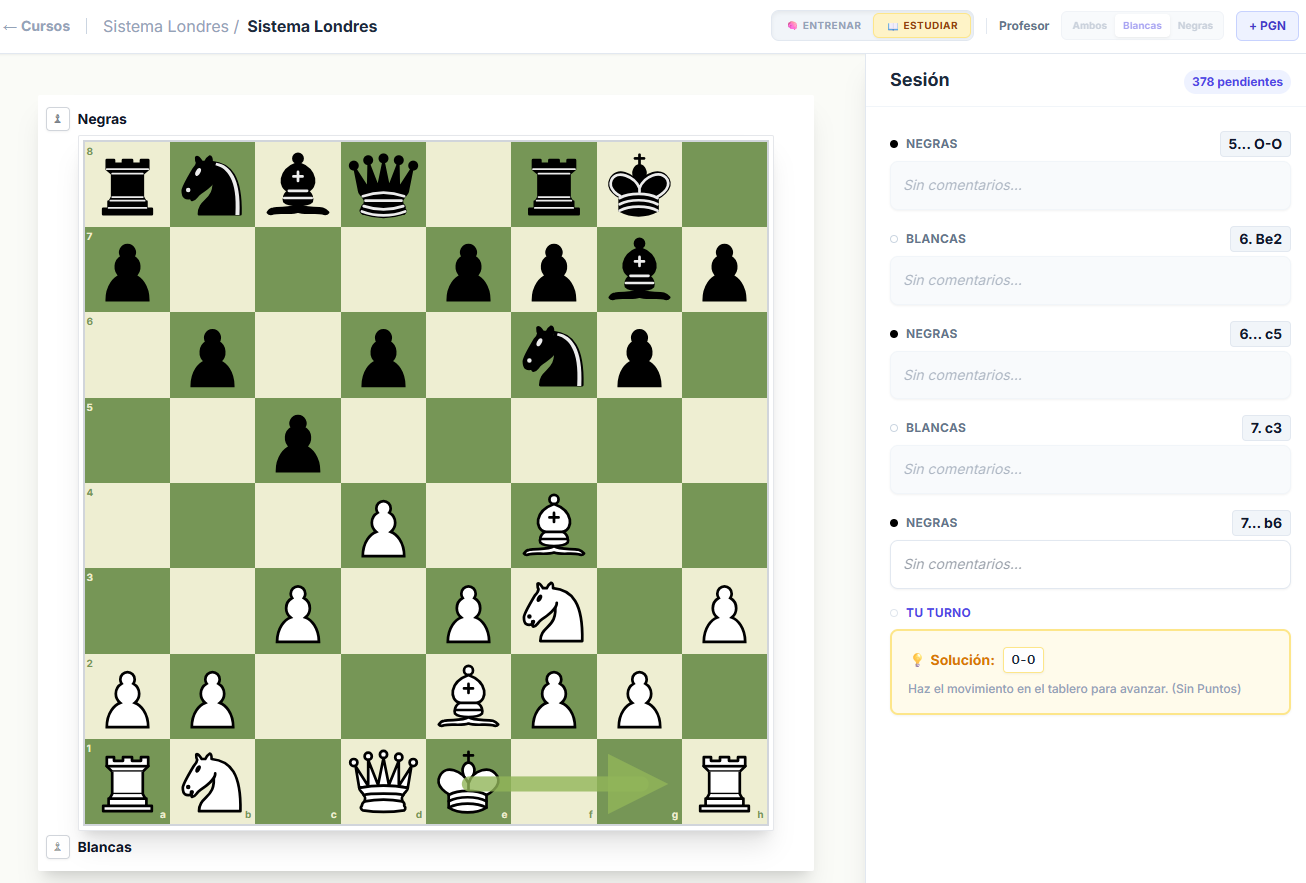
Task: Click the Blancas player avatar icon
Action: [x=58, y=847]
